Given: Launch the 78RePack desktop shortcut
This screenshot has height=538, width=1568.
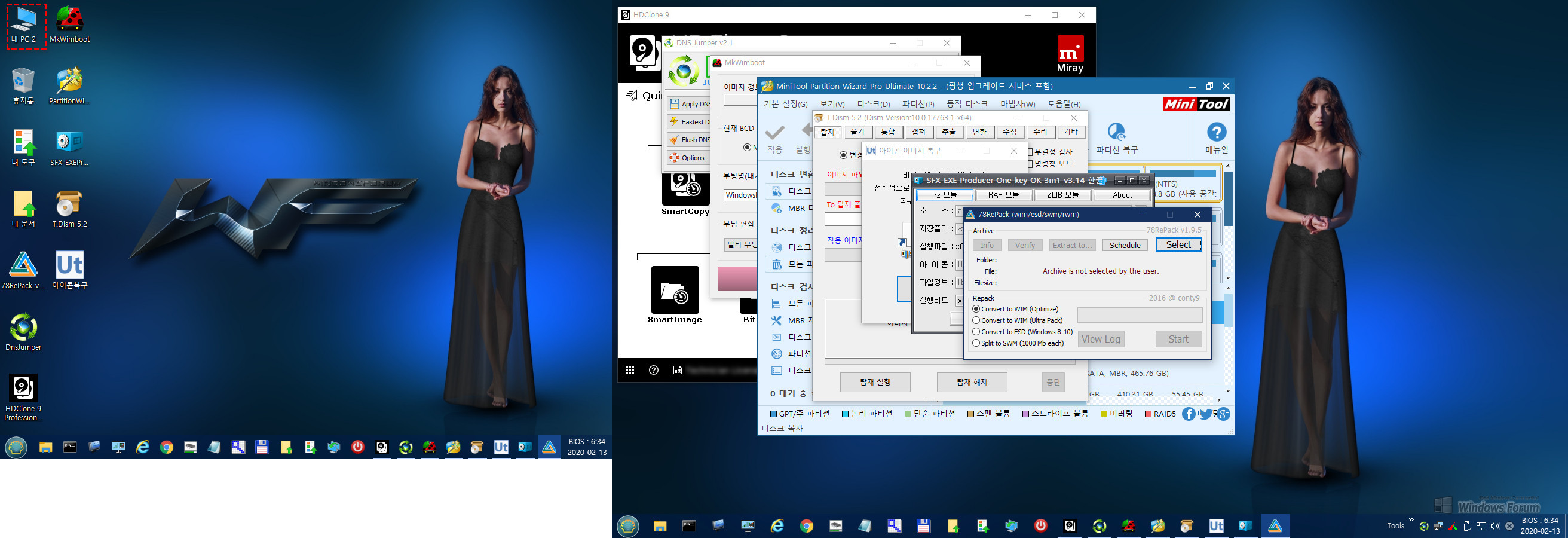Looking at the screenshot, I should point(23,271).
